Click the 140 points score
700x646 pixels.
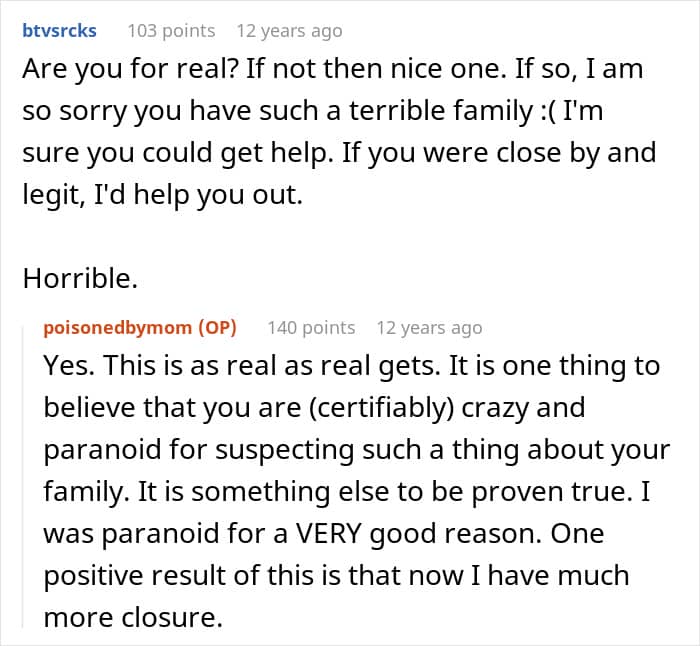click(x=311, y=327)
